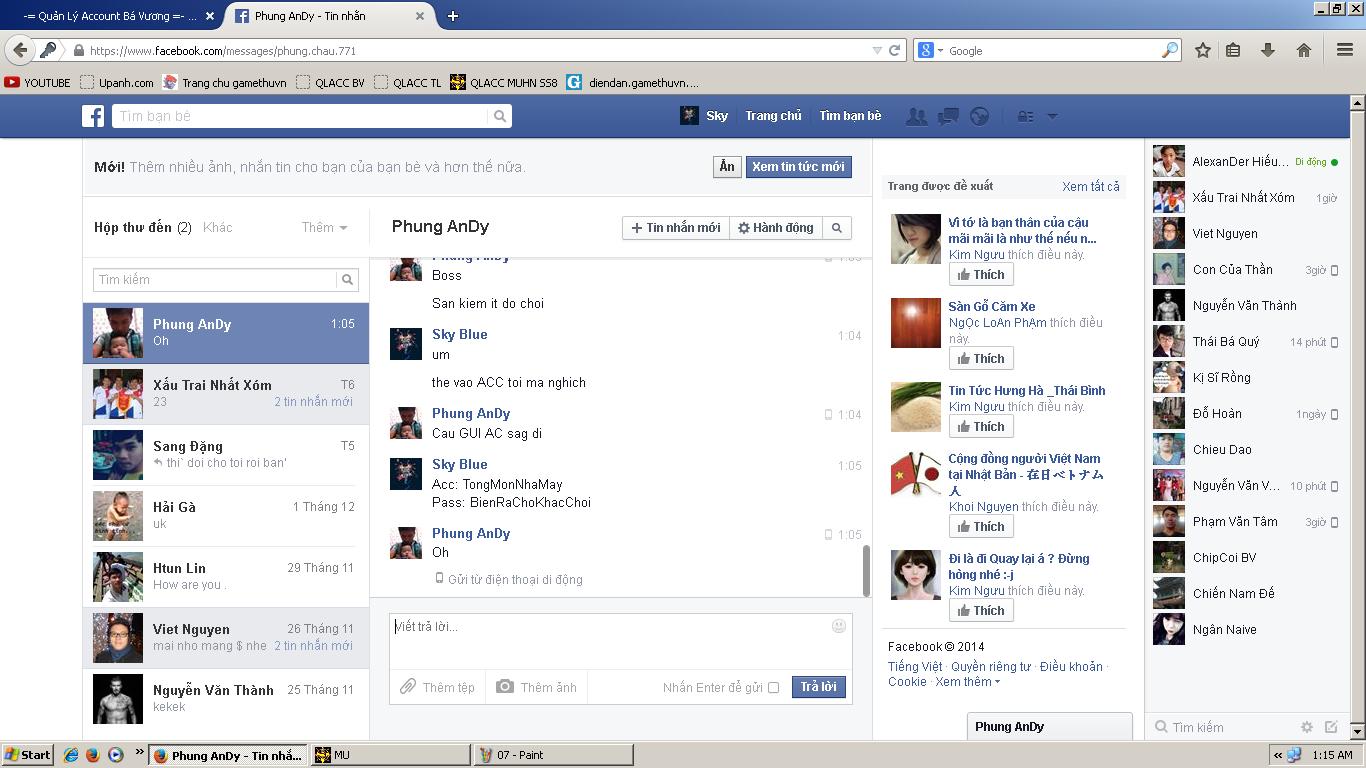Expand the Thêm dropdown in inbox
Screen dimensions: 1366x768
click(x=325, y=227)
